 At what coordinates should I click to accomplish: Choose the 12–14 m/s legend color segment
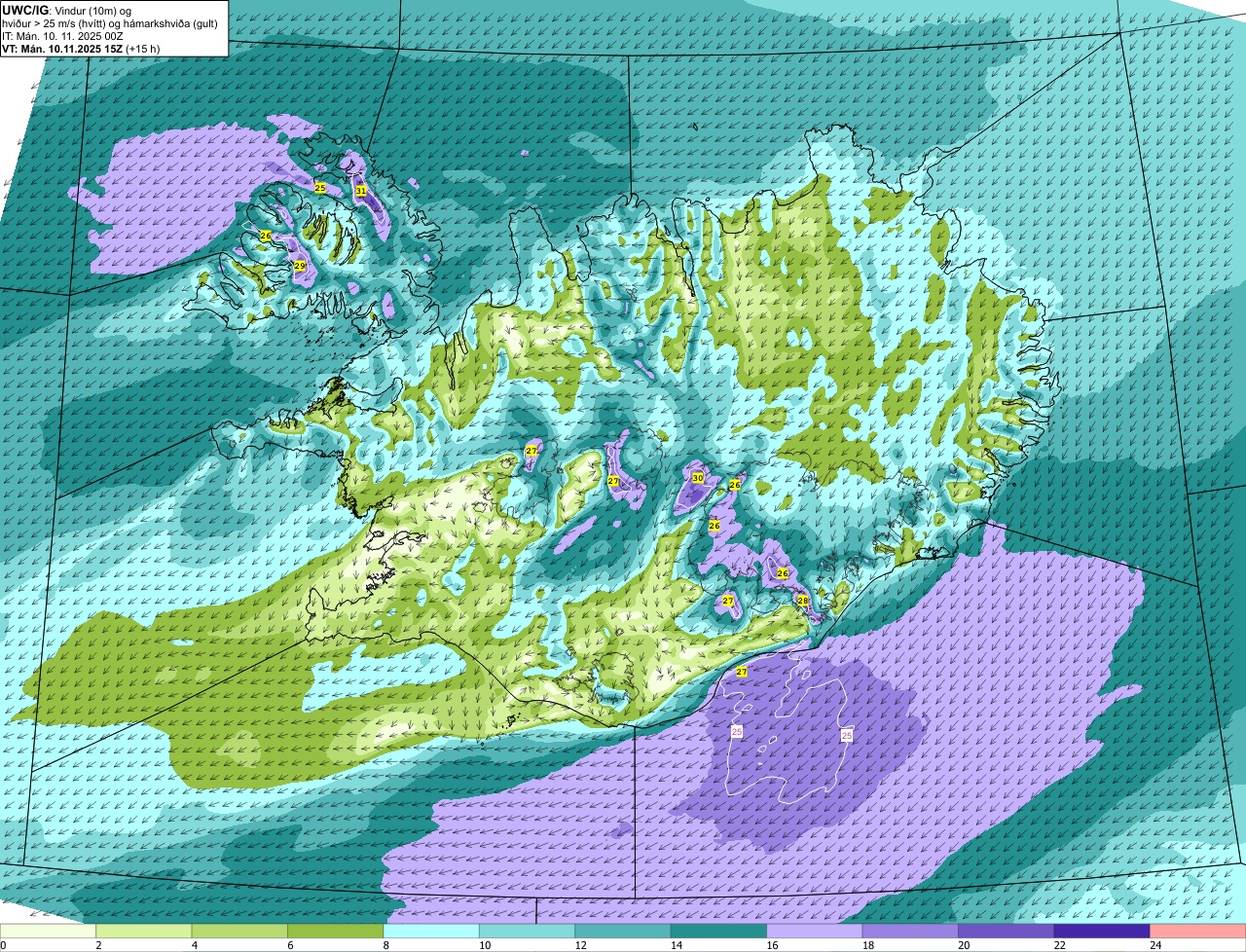click(623, 932)
